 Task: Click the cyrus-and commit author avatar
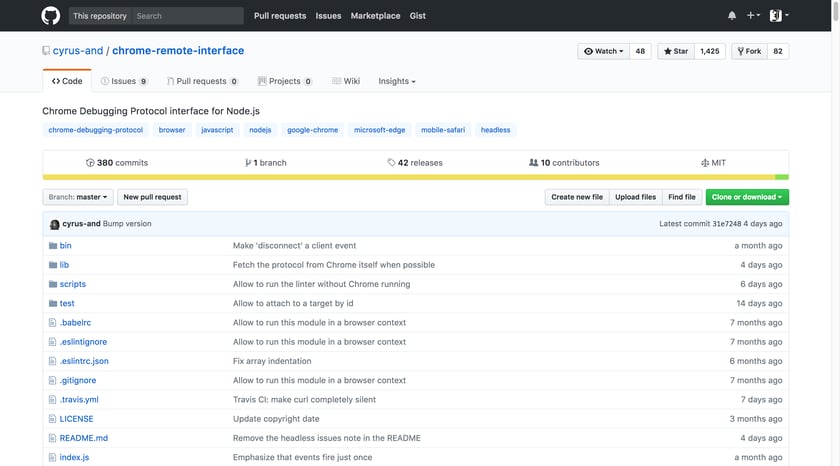(x=54, y=224)
